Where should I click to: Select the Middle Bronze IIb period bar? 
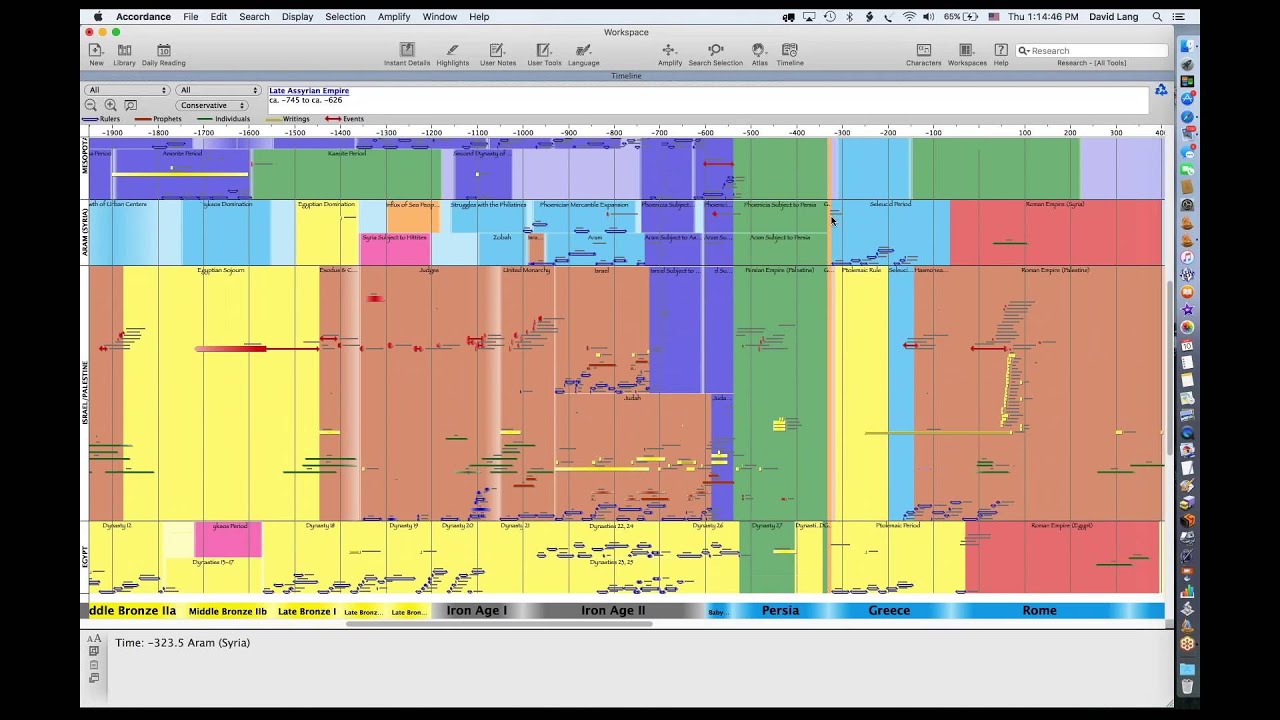228,611
